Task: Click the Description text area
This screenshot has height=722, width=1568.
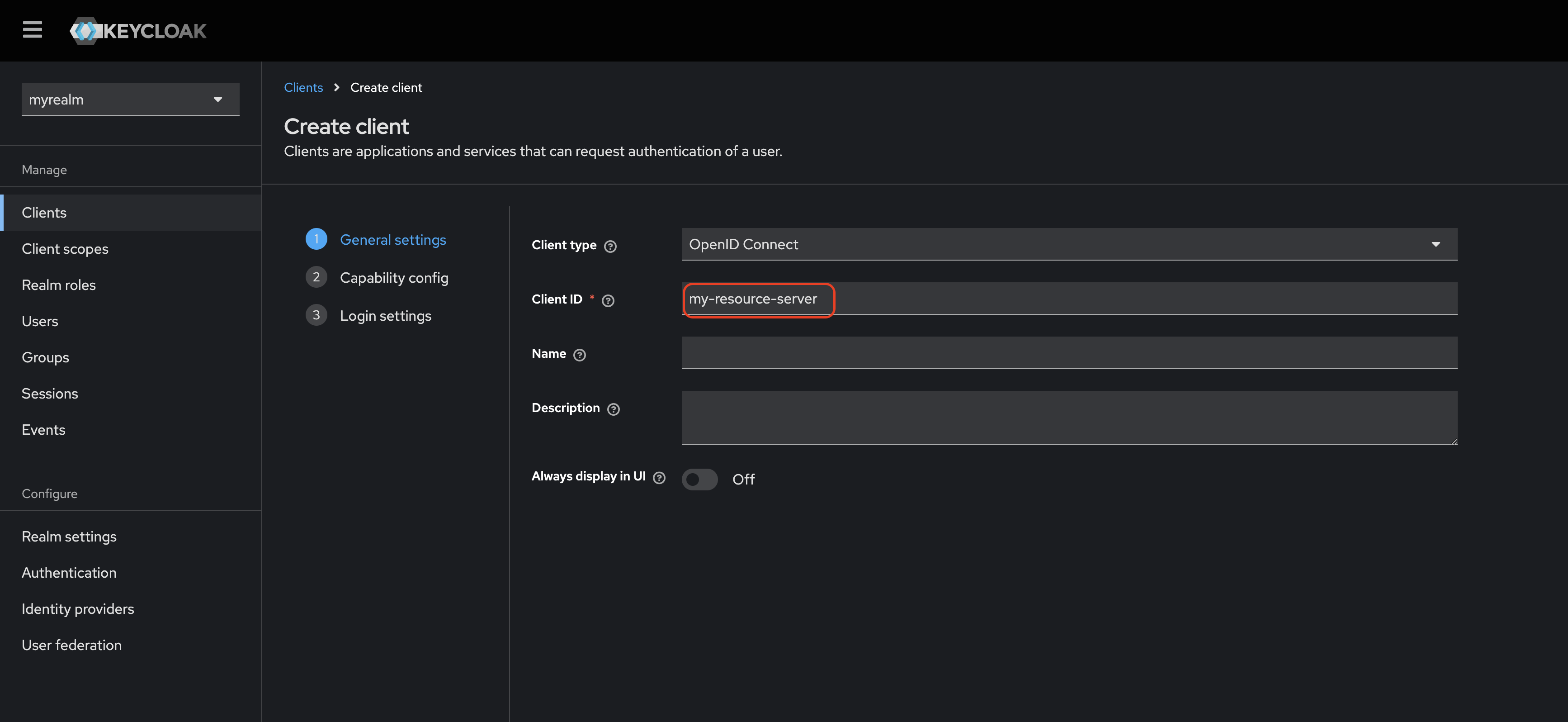Action: coord(1069,418)
